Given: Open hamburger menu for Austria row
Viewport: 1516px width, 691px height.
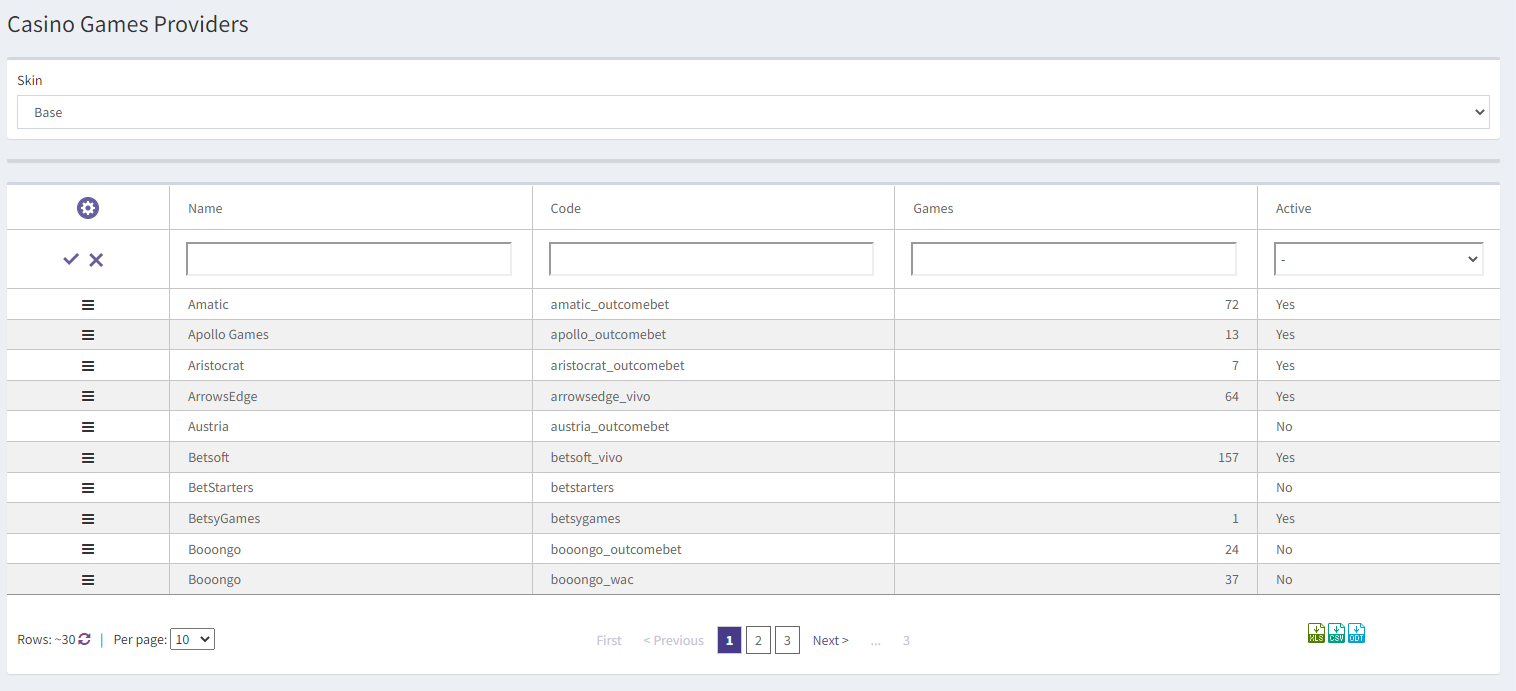Looking at the screenshot, I should pyautogui.click(x=88, y=427).
